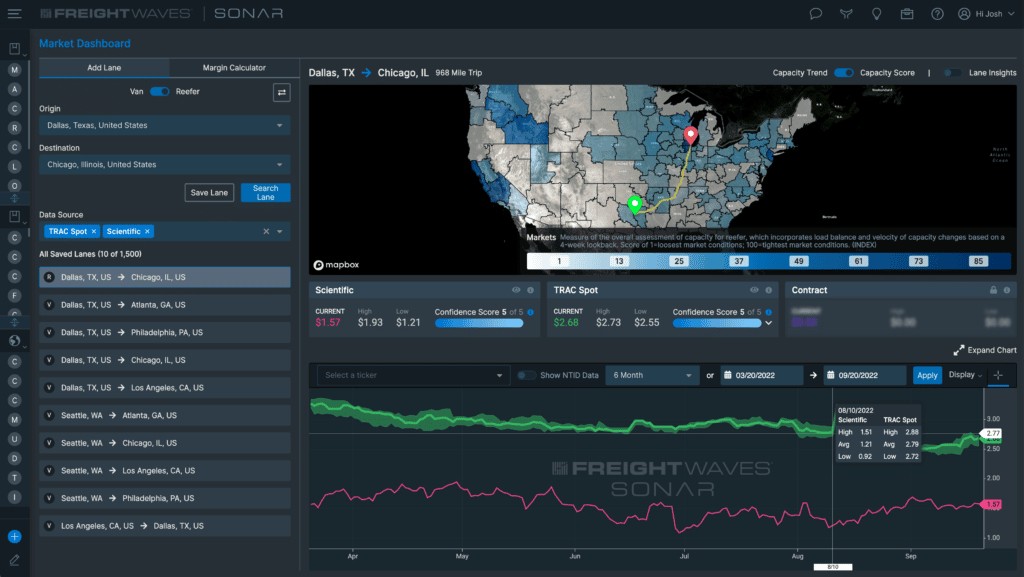
Task: Click the Expand Chart icon
Action: [x=958, y=350]
